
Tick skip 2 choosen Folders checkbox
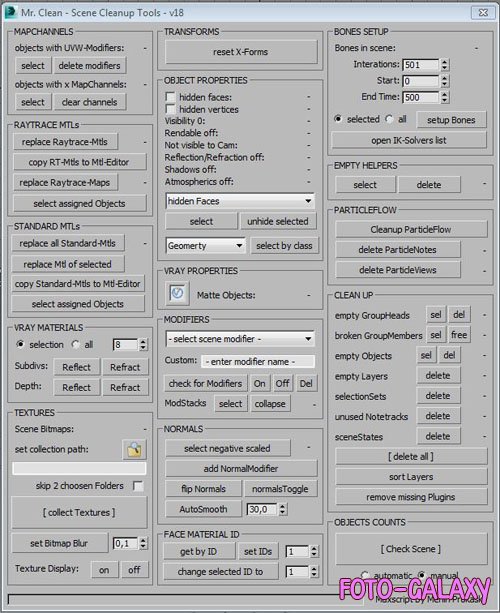[x=138, y=486]
